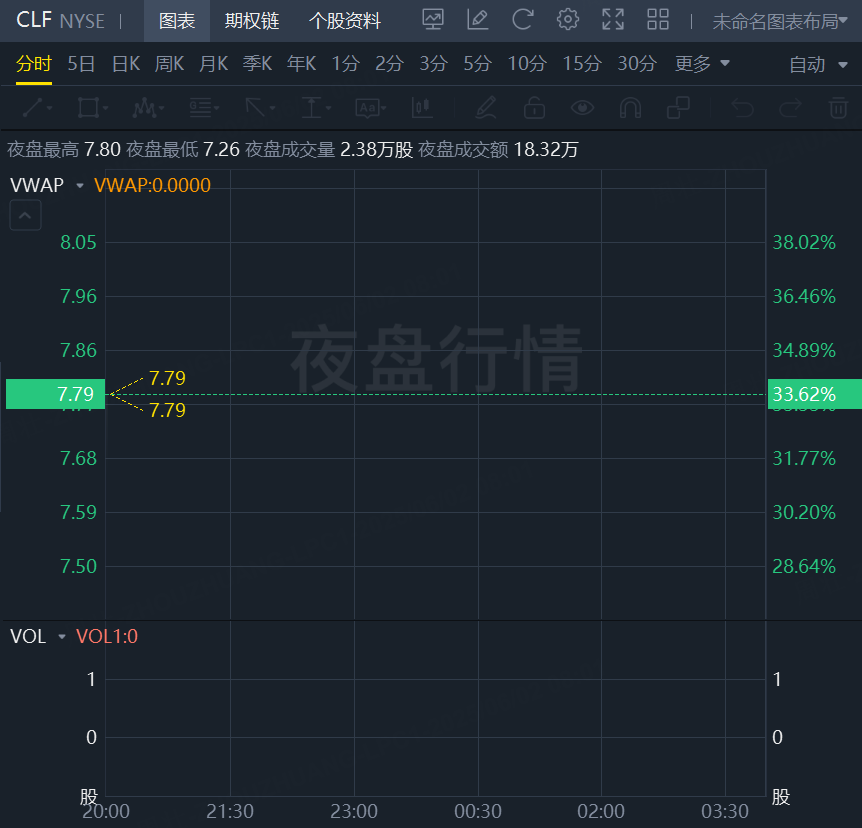The width and height of the screenshot is (862, 828).
Task: Select the 分时 timeframe
Action: tap(34, 64)
